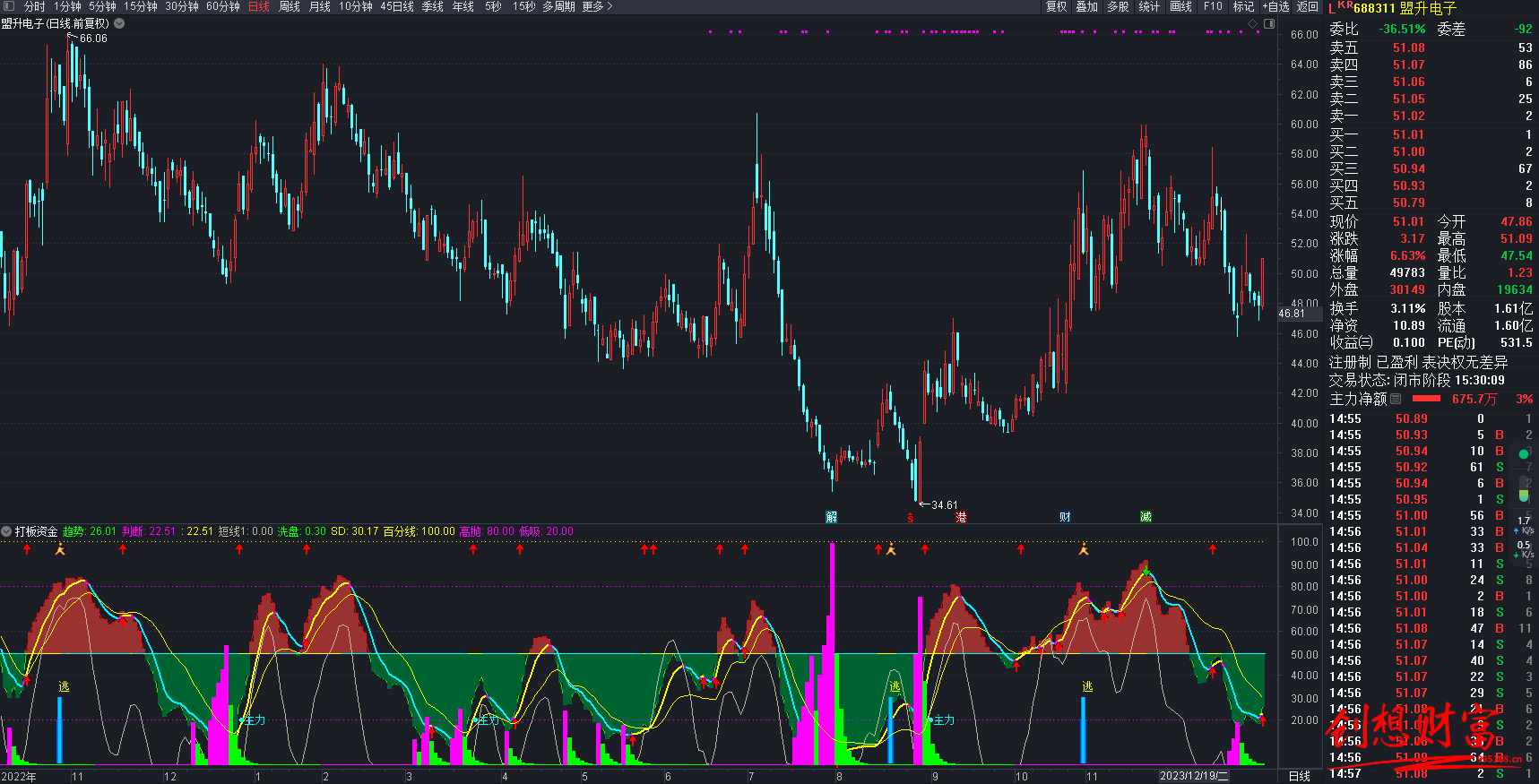Open the 统计 statistics button
The width and height of the screenshot is (1539, 784).
coord(1149,6)
